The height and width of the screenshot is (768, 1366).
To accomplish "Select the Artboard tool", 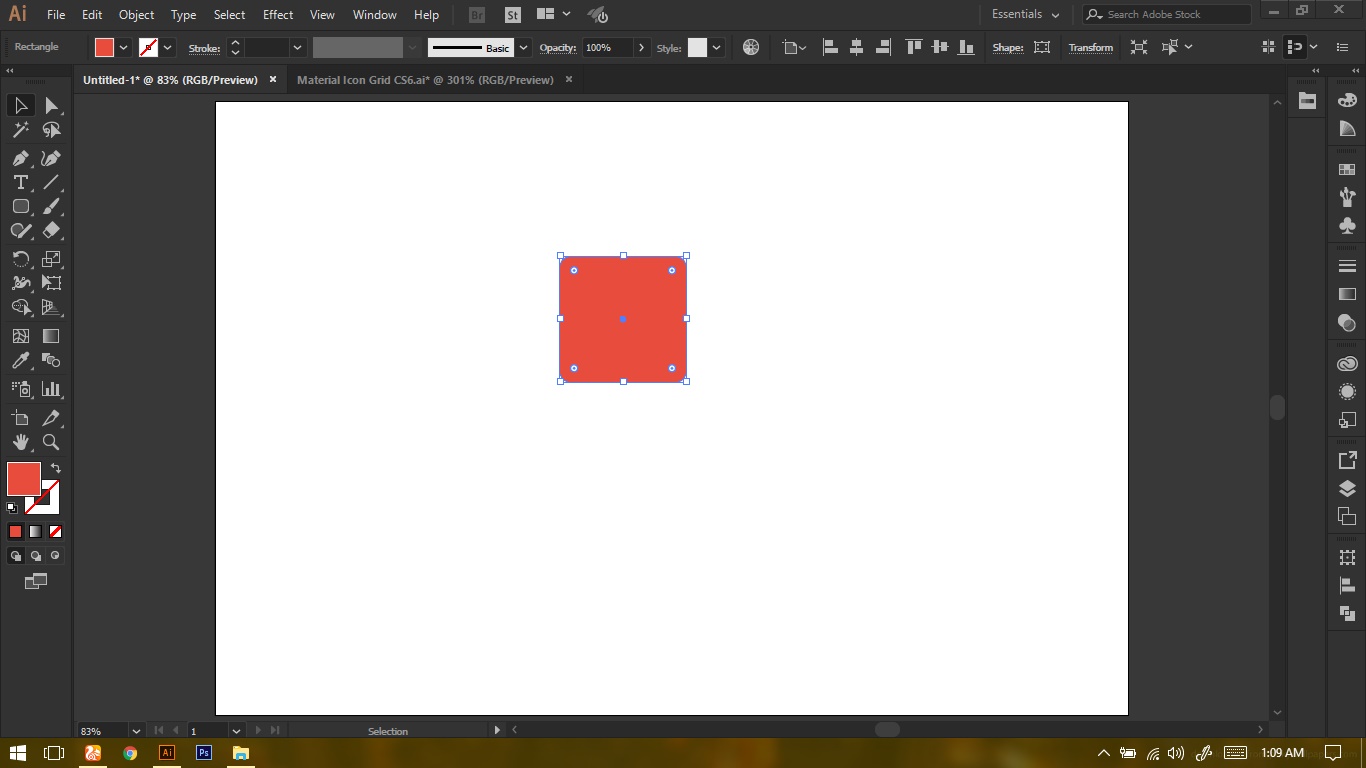I will pos(20,418).
